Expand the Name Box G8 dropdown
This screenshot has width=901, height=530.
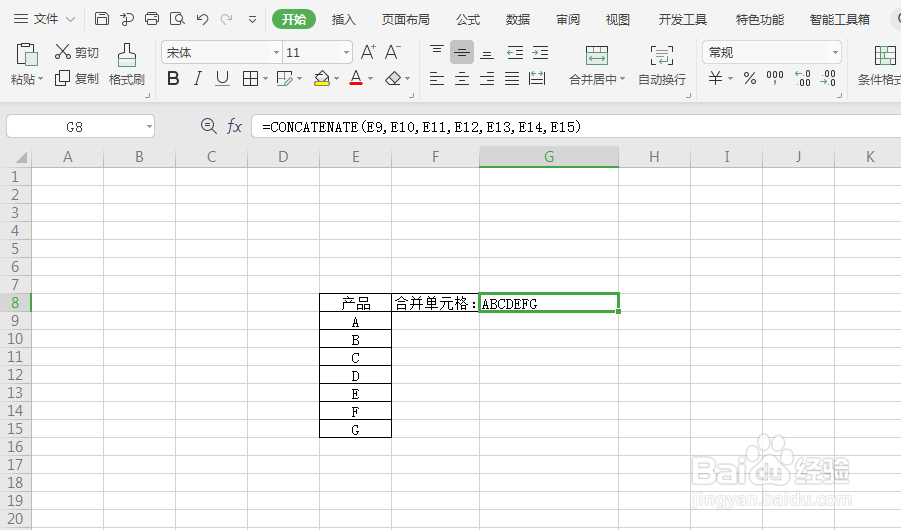(x=149, y=126)
